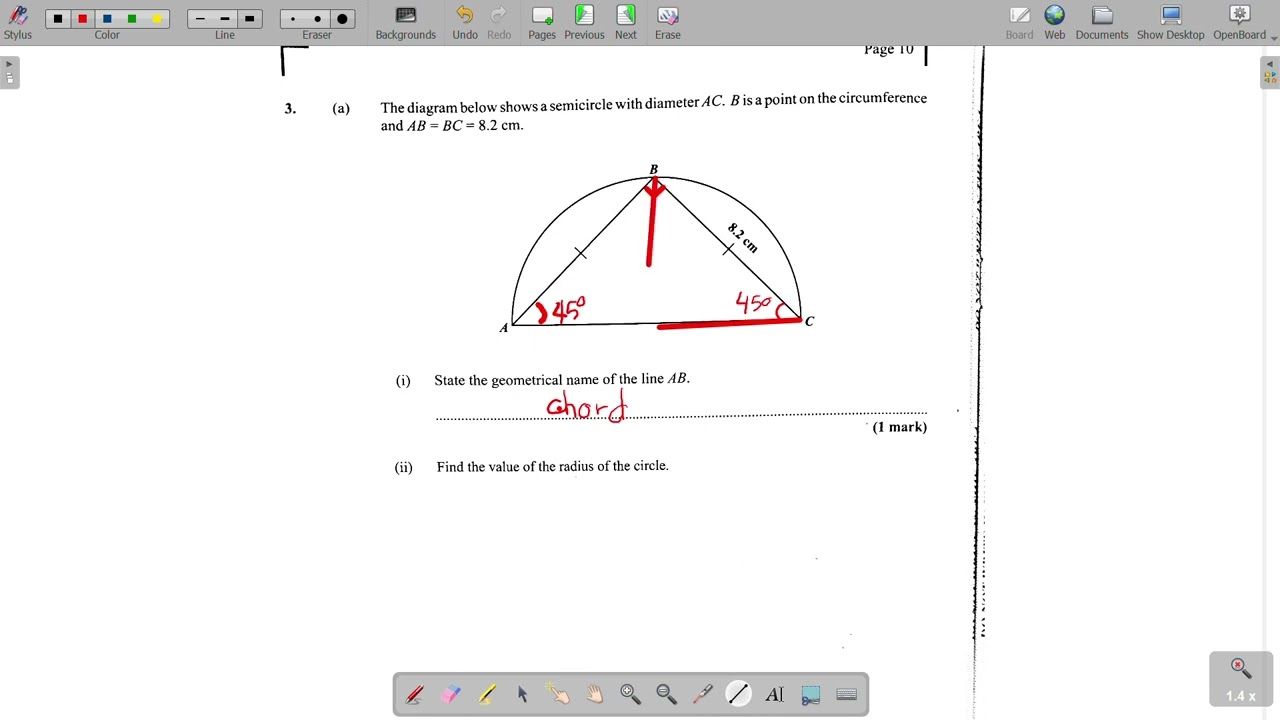The height and width of the screenshot is (720, 1280).
Task: Set the medium line width
Action: click(x=225, y=19)
